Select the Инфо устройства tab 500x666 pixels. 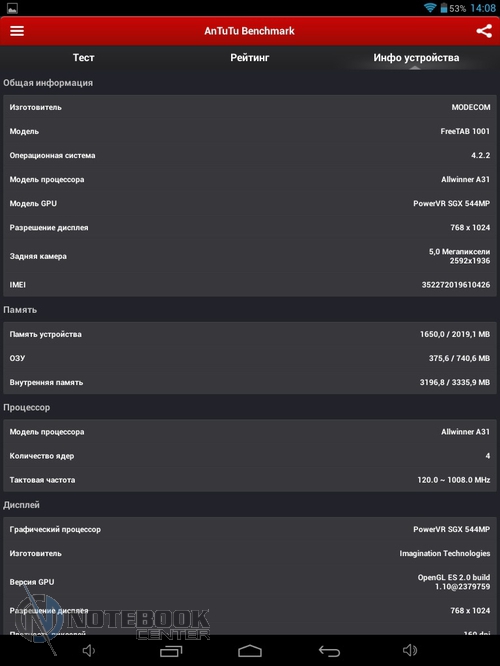[416, 57]
